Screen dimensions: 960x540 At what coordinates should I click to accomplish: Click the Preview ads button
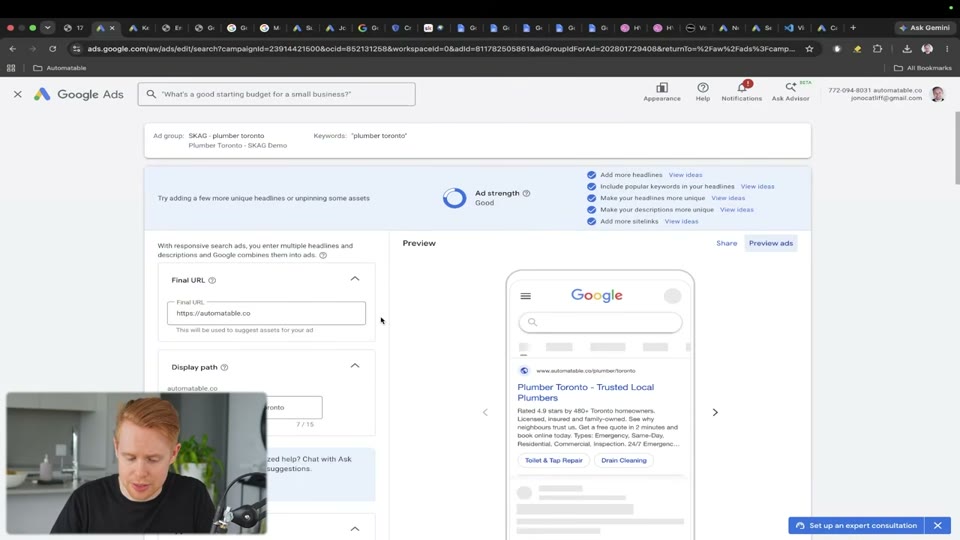click(x=771, y=244)
